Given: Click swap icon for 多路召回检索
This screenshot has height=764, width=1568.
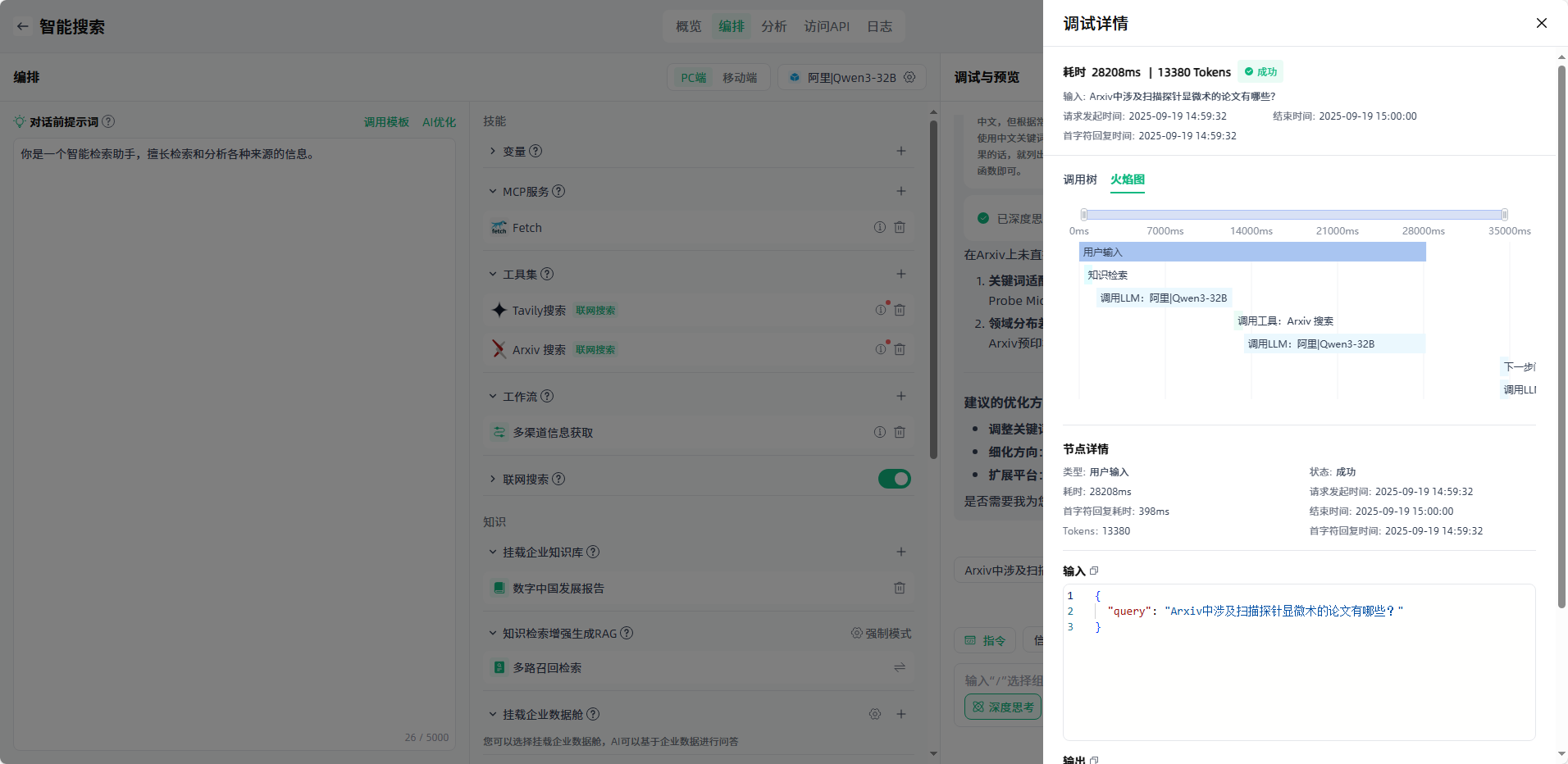Looking at the screenshot, I should 900,667.
